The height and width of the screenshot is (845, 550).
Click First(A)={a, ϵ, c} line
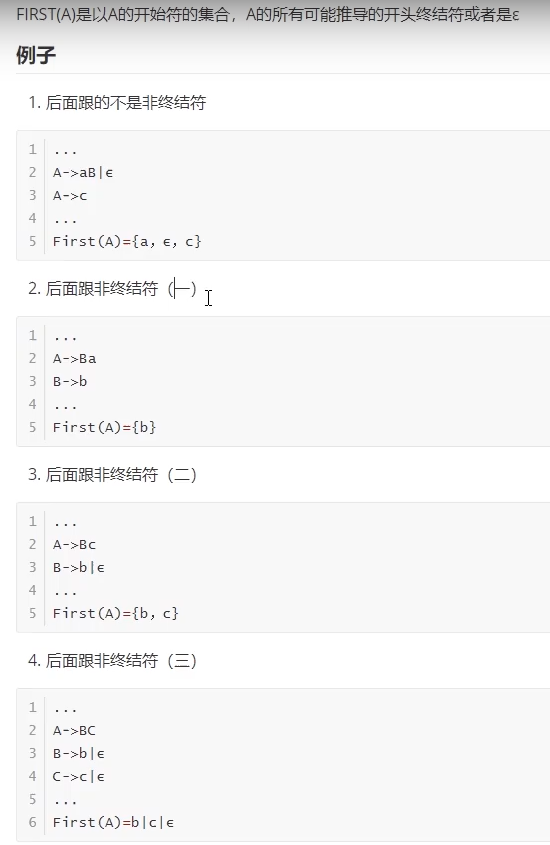coord(127,241)
